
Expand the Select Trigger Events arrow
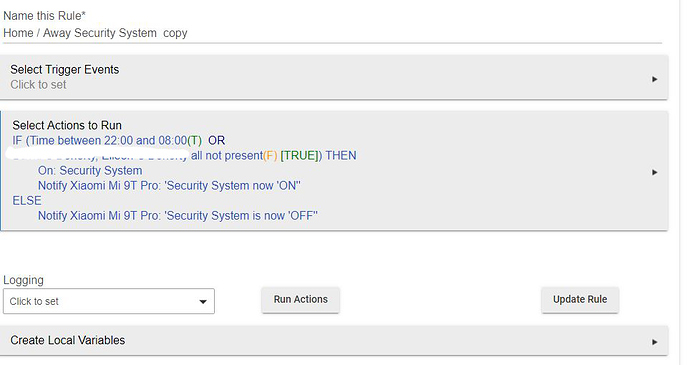654,79
